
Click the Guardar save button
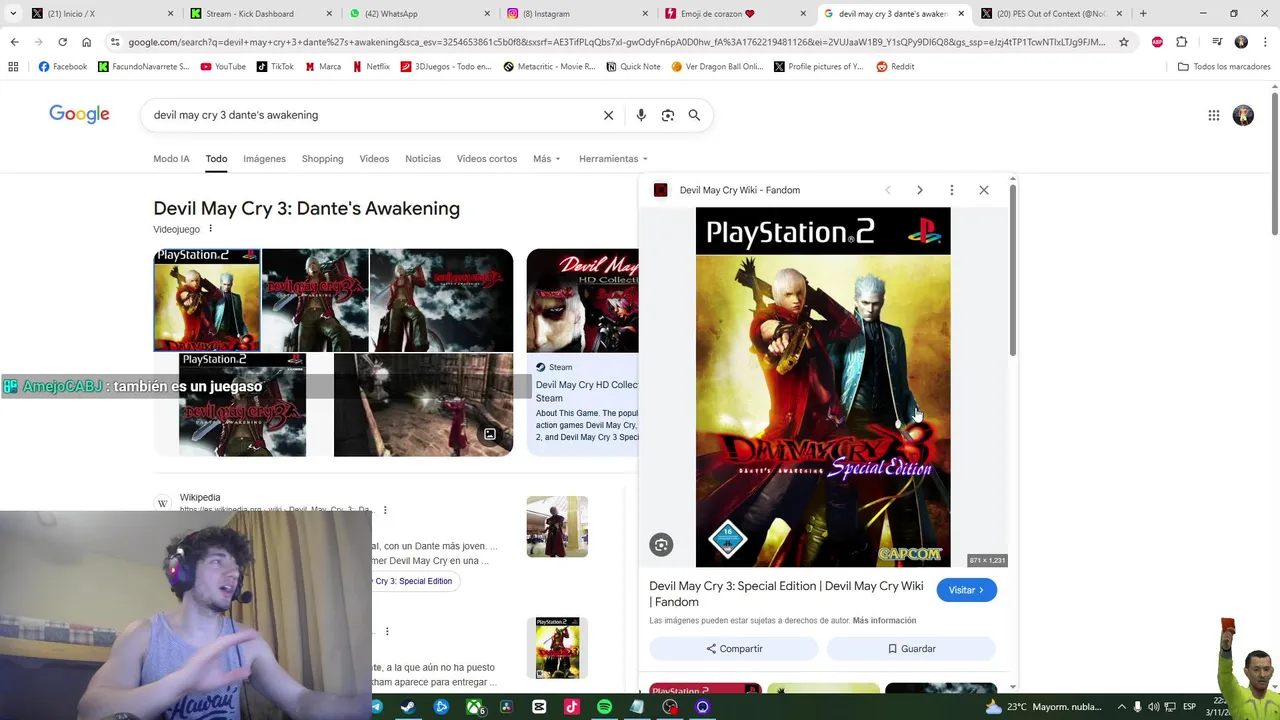(x=911, y=649)
